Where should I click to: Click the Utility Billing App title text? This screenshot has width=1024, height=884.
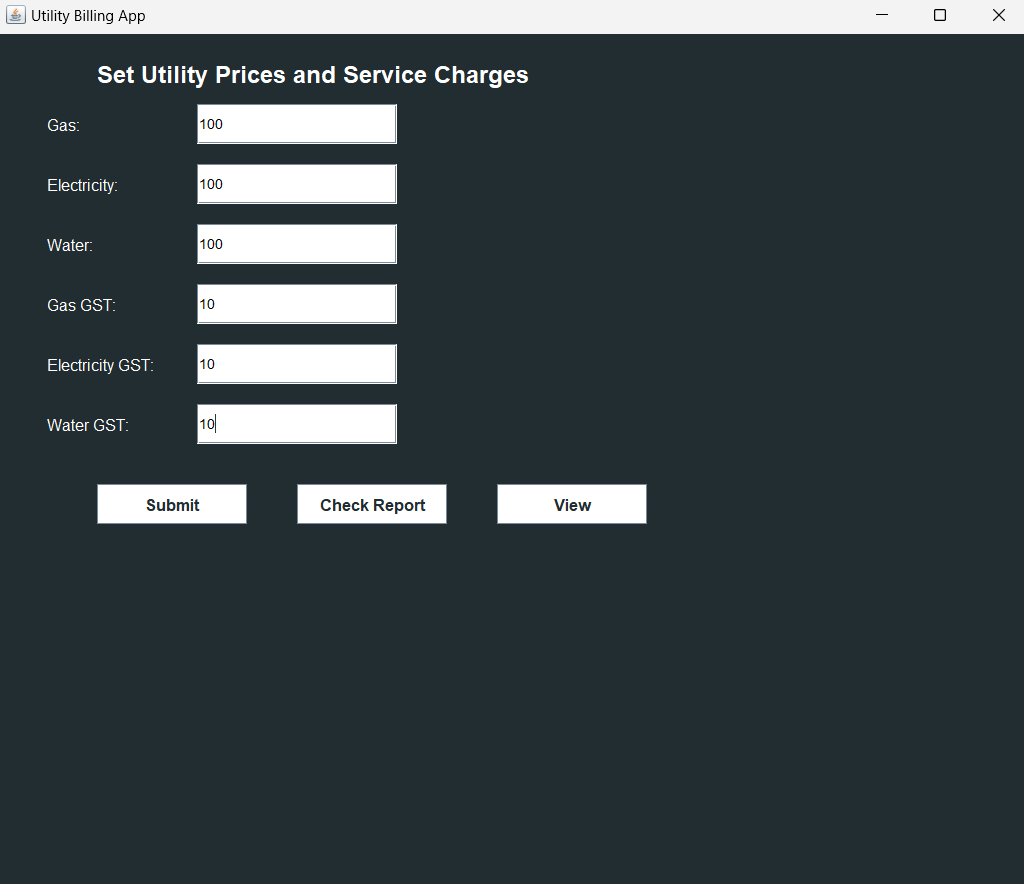click(87, 15)
